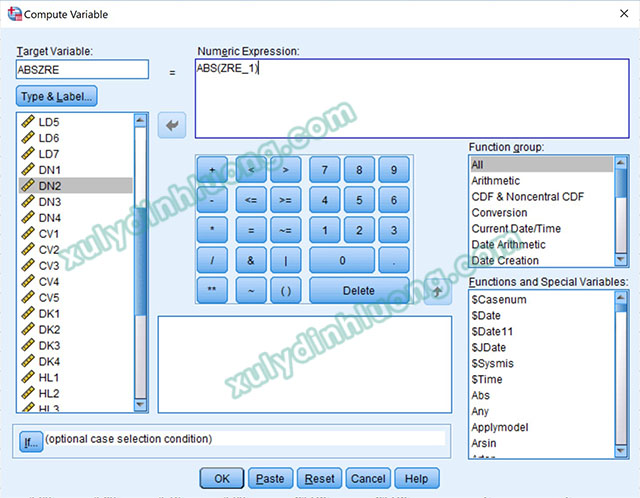
Task: Click the Delete keypad button
Action: click(x=359, y=290)
